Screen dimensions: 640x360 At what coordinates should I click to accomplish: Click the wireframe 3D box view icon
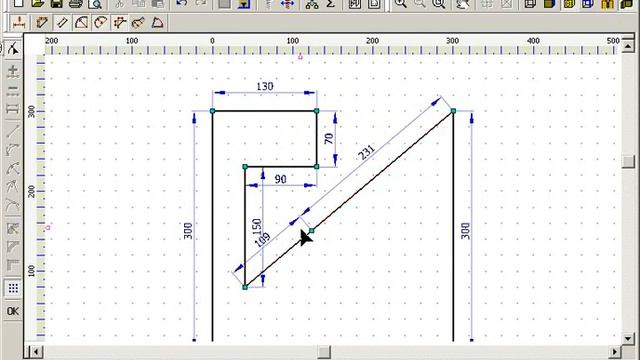point(530,4)
